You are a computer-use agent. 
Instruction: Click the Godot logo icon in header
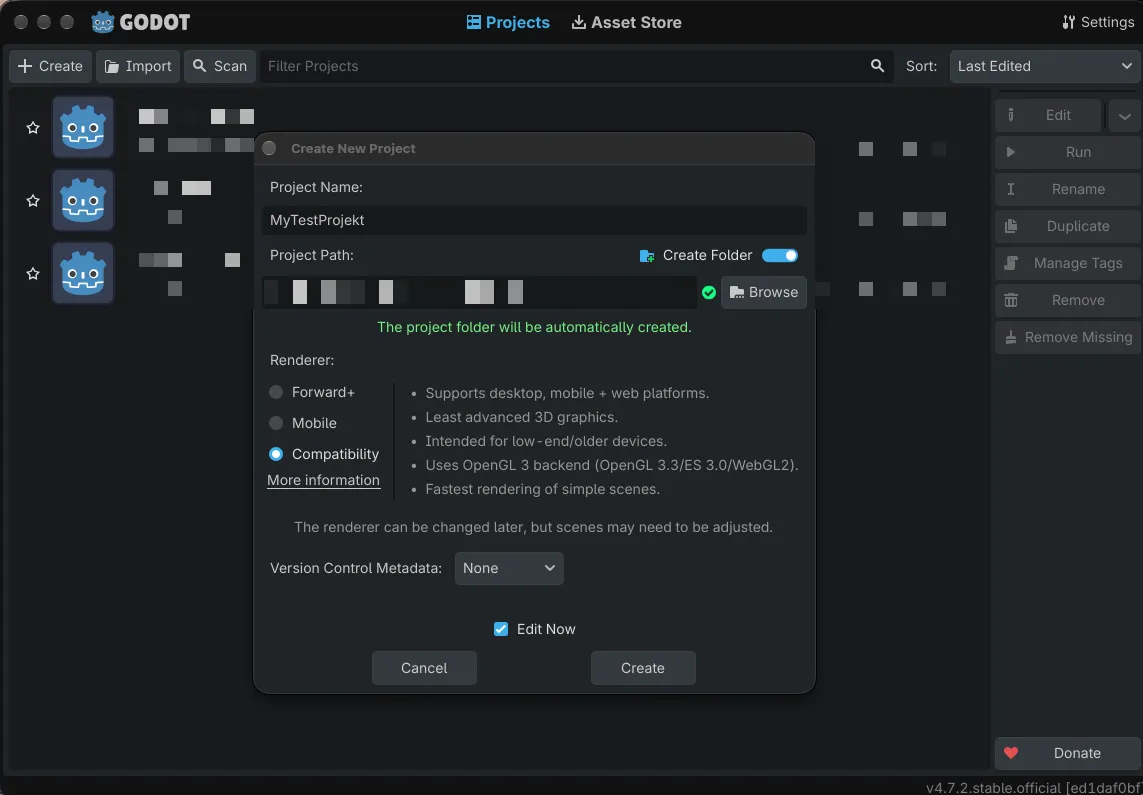click(104, 23)
